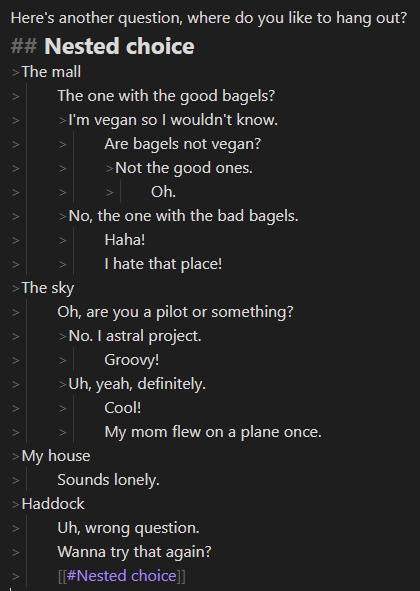
Task: Click the [[#Nested choice]] wiki link
Action: pos(122,576)
